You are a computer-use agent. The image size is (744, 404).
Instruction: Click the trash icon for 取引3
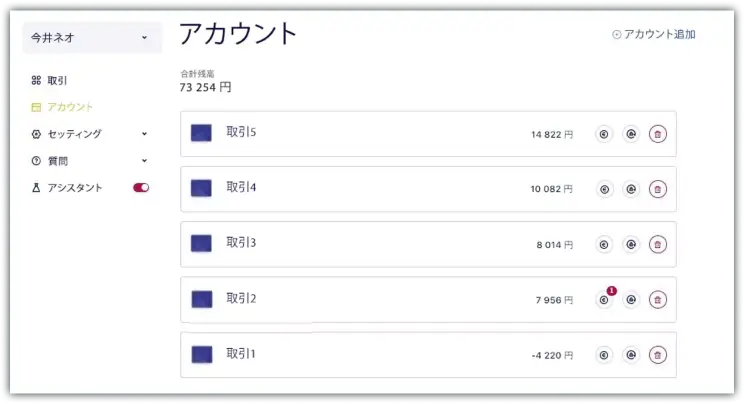tap(657, 244)
